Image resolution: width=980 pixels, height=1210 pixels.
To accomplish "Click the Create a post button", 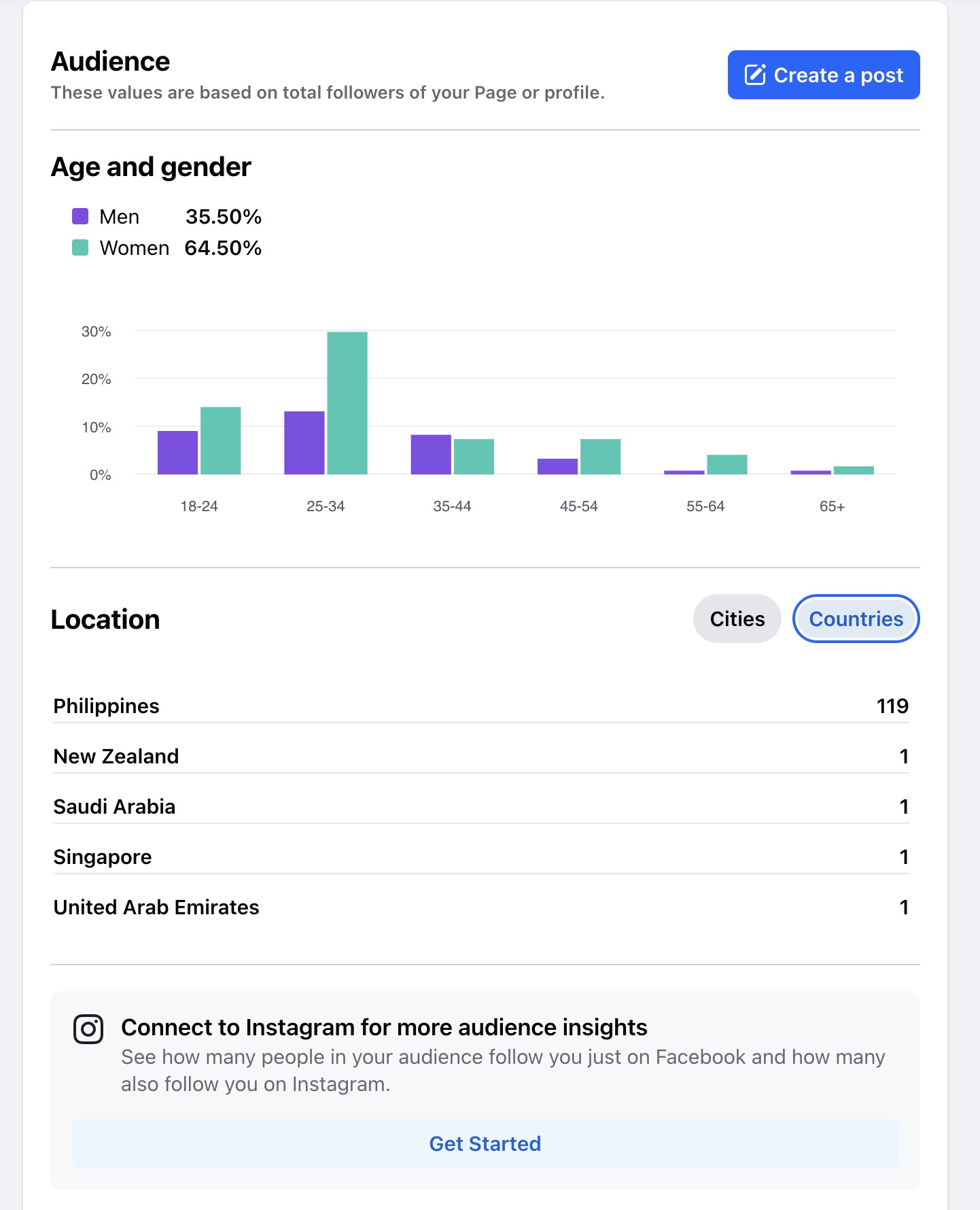I will click(823, 75).
